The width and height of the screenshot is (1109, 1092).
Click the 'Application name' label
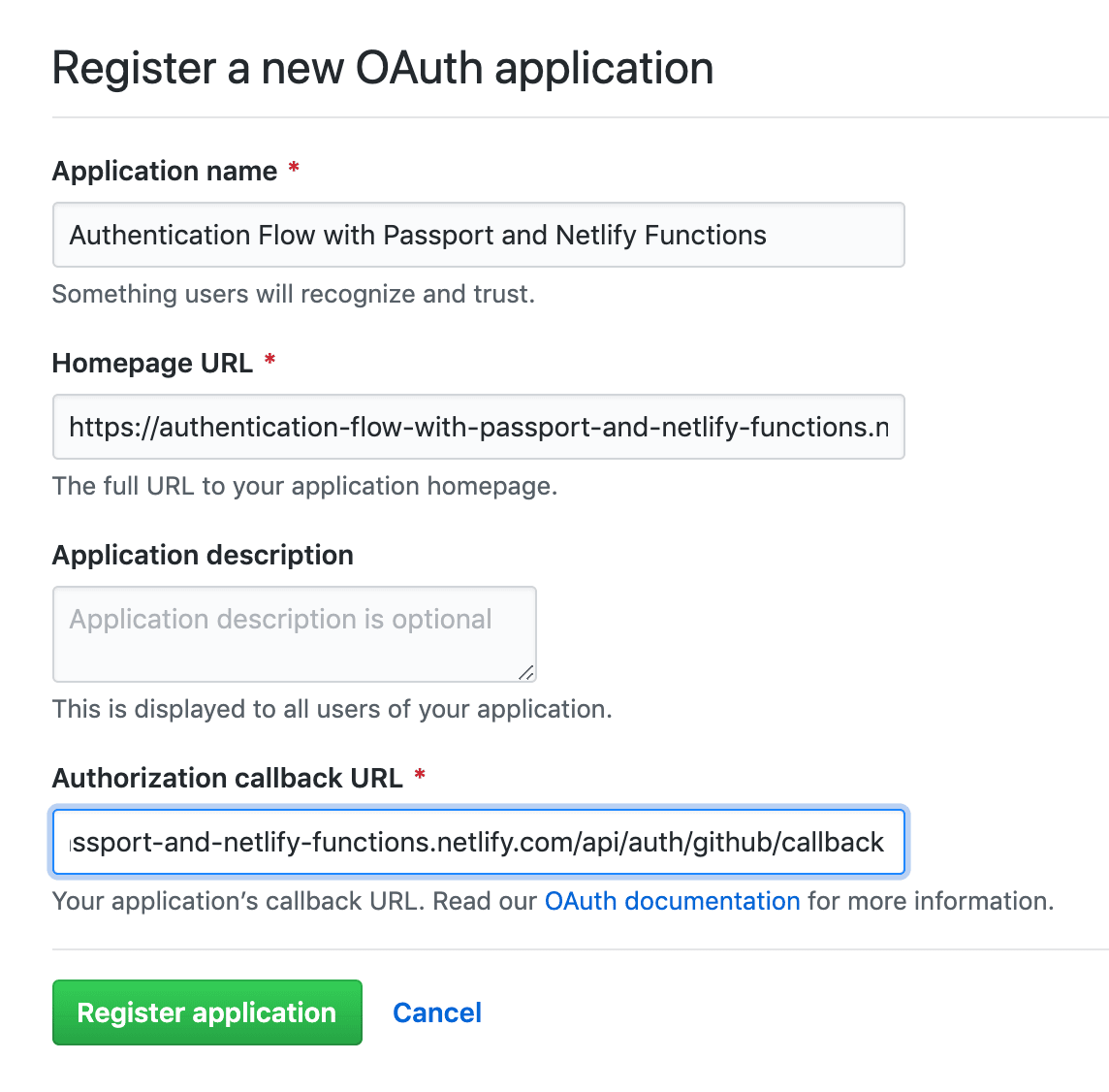point(165,172)
